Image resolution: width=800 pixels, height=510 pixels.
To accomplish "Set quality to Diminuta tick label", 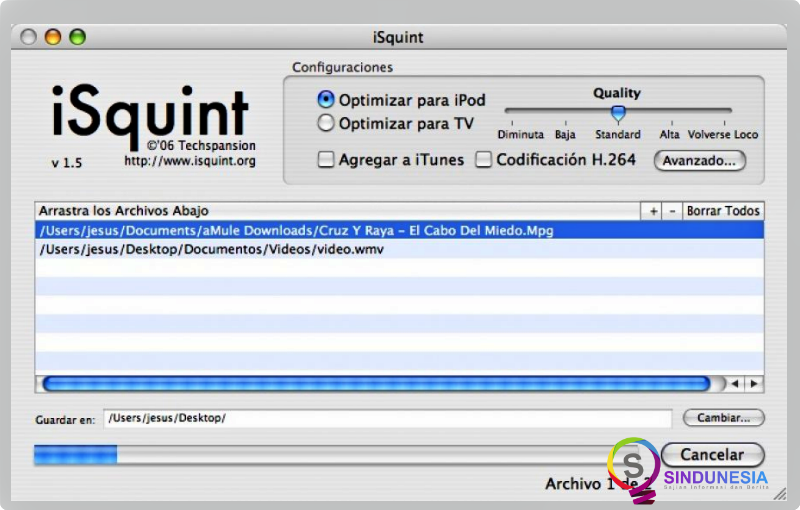I will pyautogui.click(x=520, y=135).
